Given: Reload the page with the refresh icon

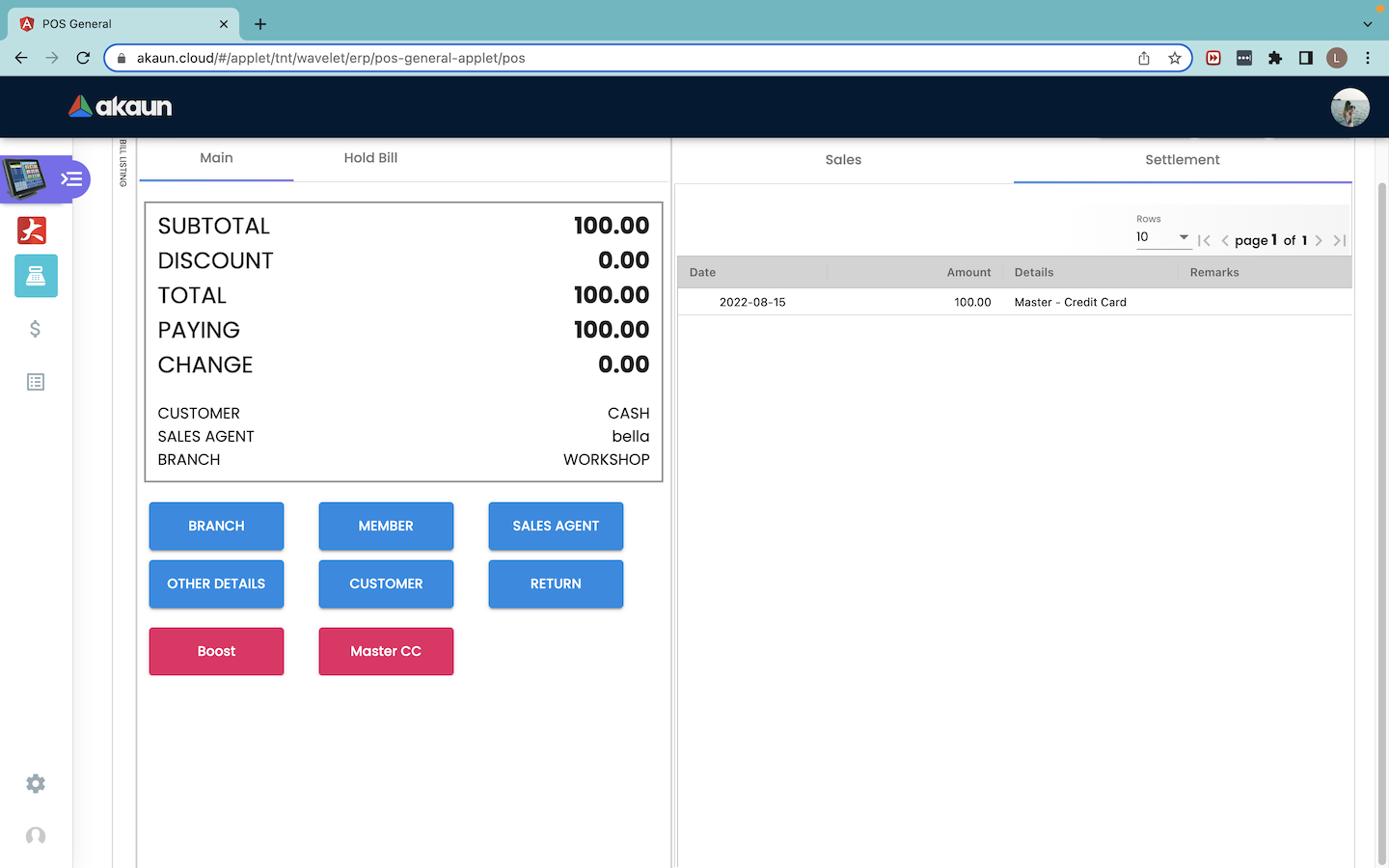Looking at the screenshot, I should [83, 58].
